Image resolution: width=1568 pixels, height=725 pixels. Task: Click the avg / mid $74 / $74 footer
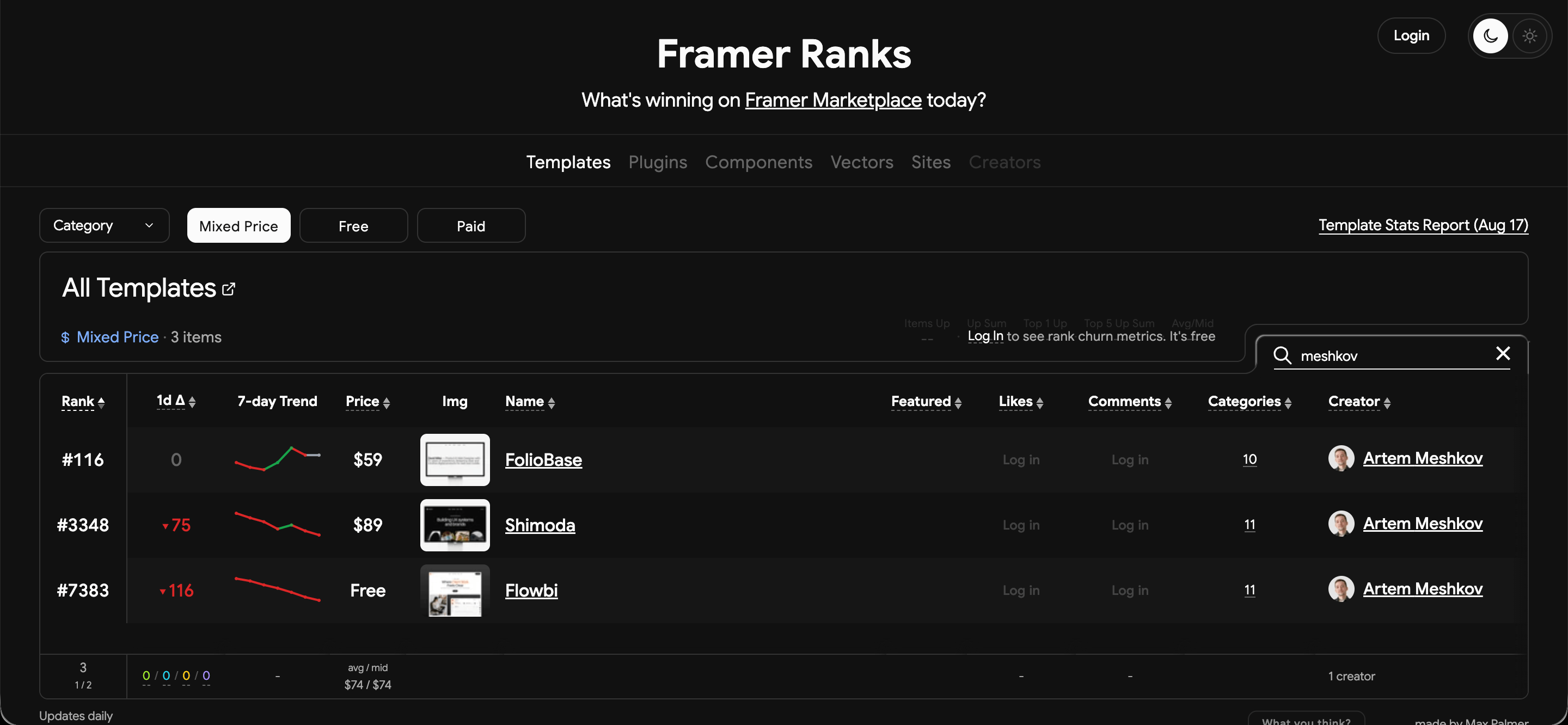point(367,677)
